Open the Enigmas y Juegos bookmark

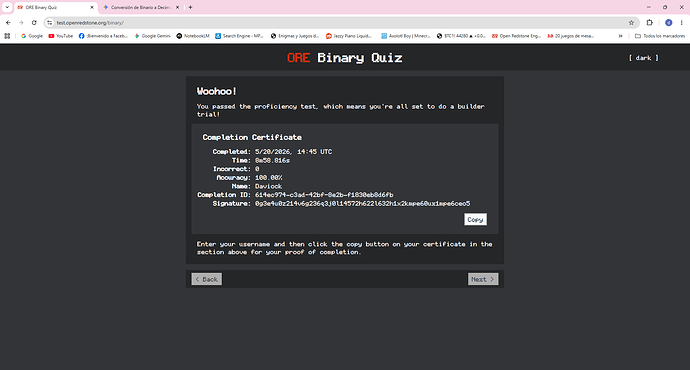pos(294,36)
